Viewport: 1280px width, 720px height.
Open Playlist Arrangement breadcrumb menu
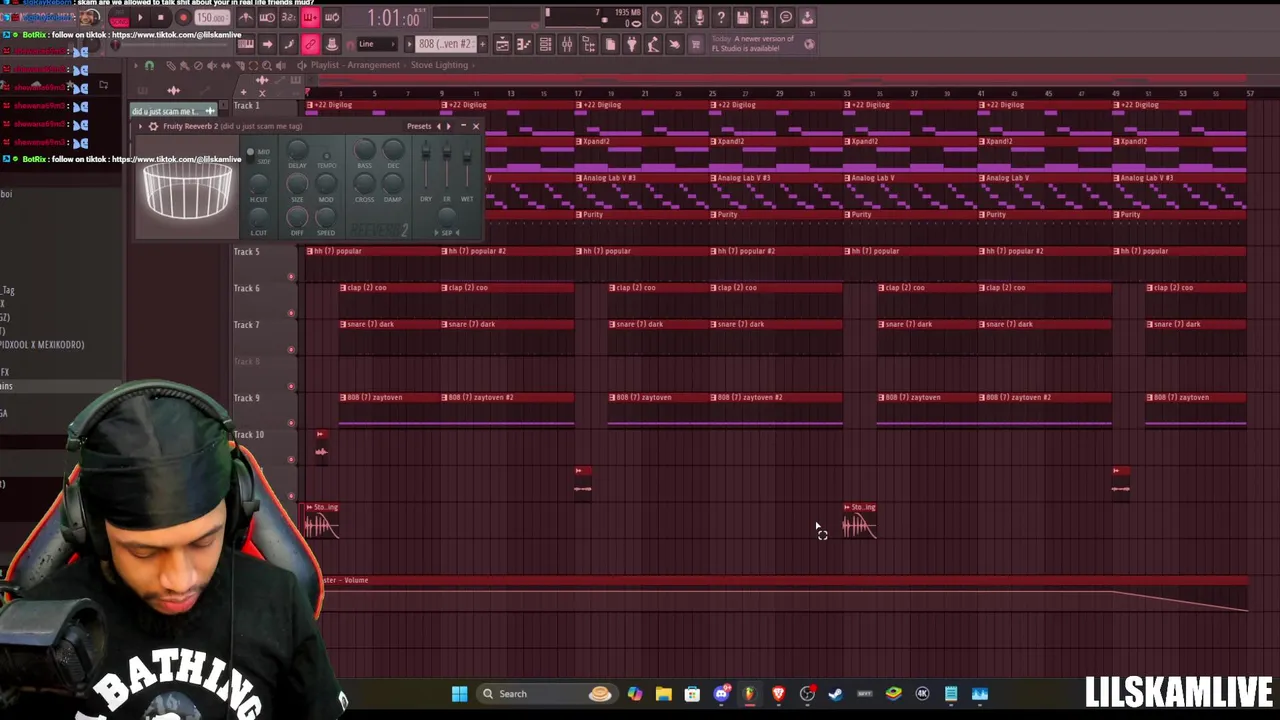[x=355, y=65]
